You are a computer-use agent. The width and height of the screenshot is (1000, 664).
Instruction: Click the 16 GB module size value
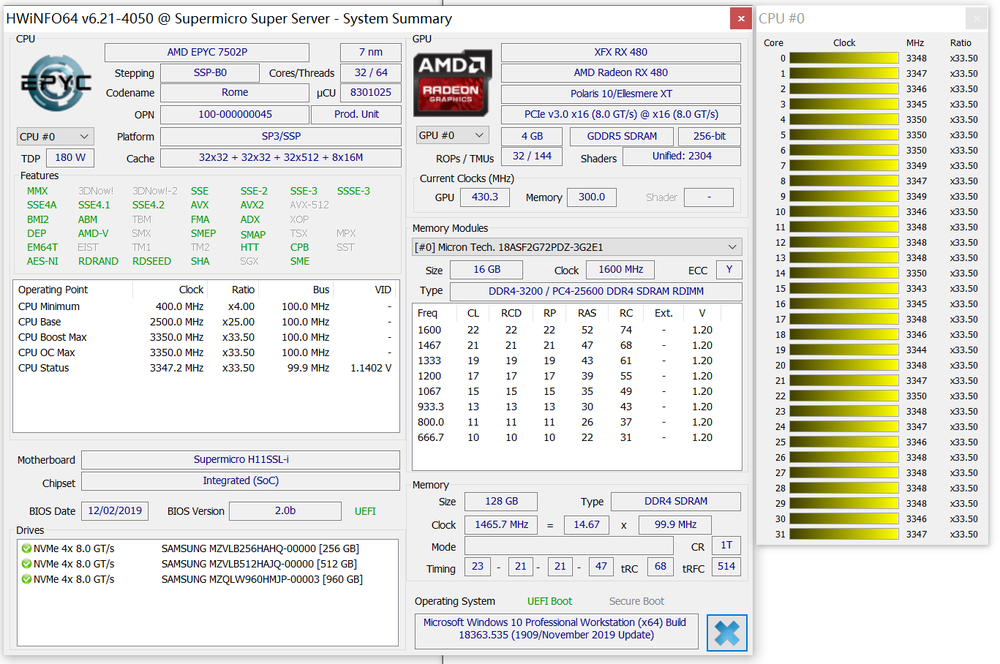[487, 270]
